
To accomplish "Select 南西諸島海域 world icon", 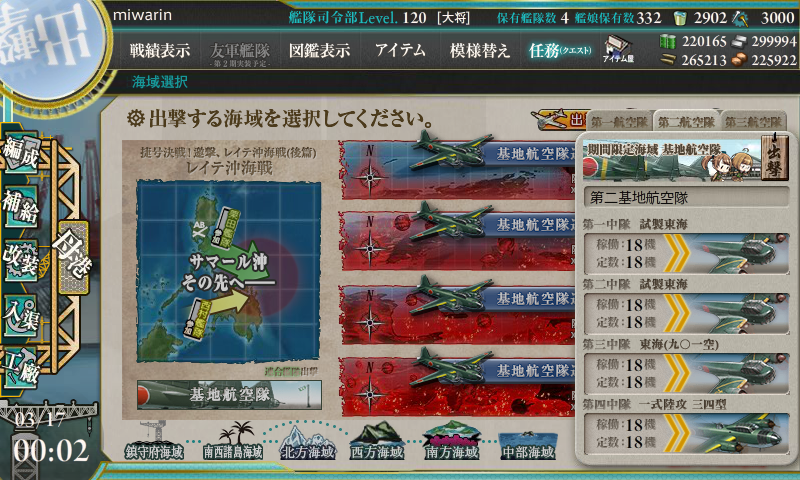I will [x=233, y=442].
